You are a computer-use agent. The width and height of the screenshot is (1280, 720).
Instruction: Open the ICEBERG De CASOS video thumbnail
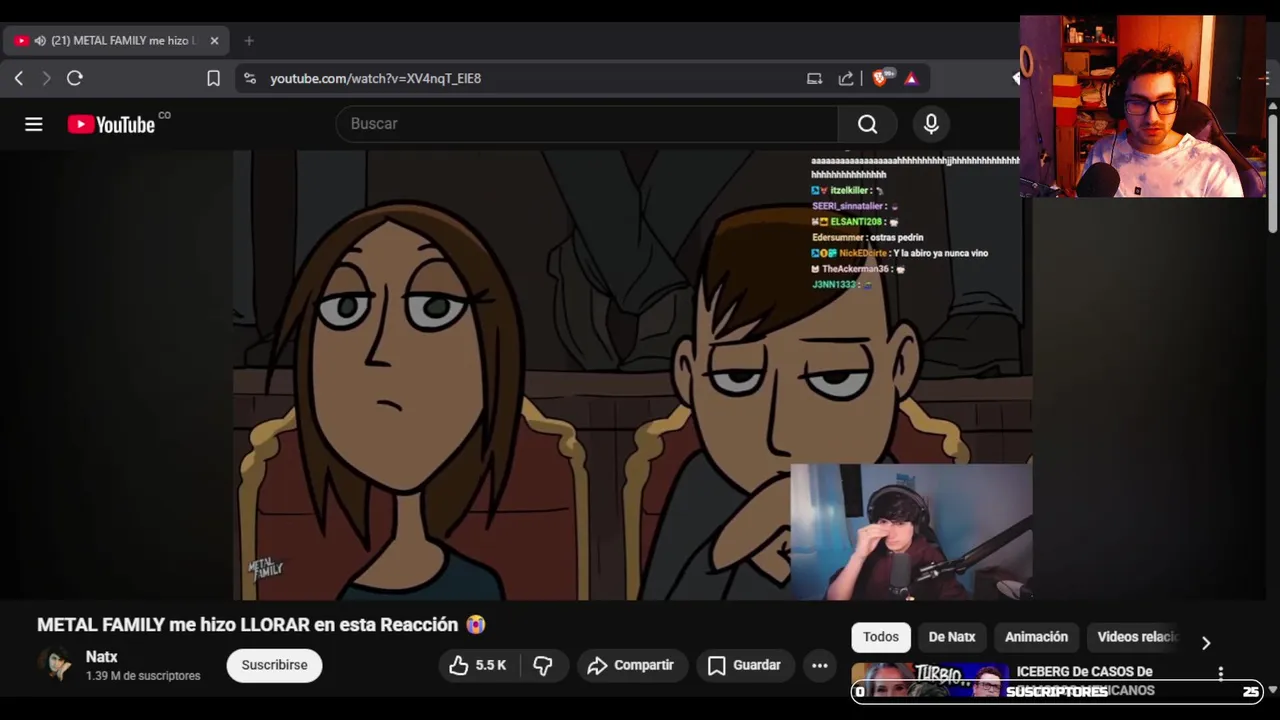[930, 680]
